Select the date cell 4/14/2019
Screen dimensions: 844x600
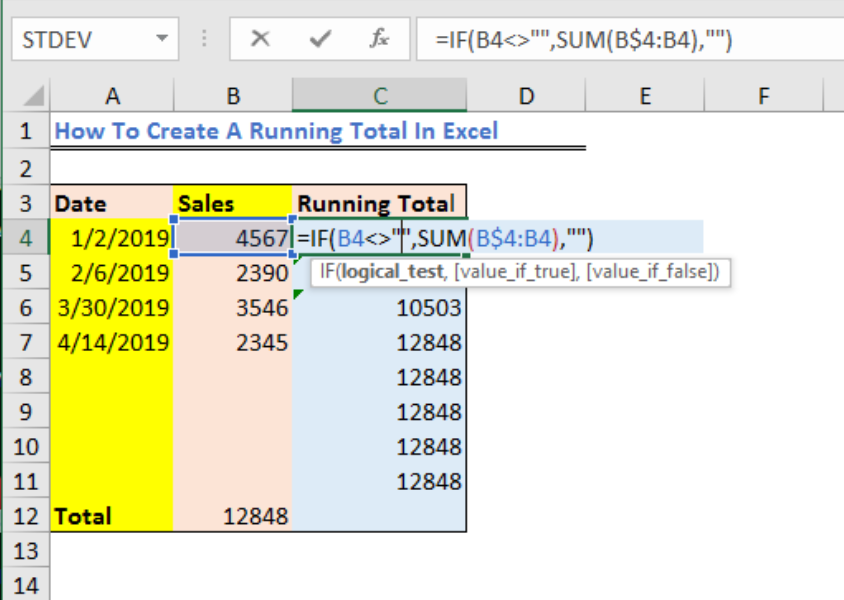click(112, 342)
